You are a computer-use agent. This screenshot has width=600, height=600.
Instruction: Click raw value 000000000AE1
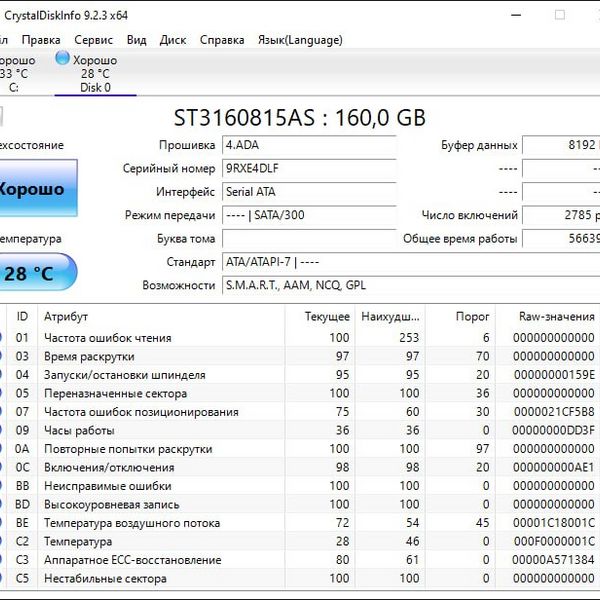(x=554, y=468)
